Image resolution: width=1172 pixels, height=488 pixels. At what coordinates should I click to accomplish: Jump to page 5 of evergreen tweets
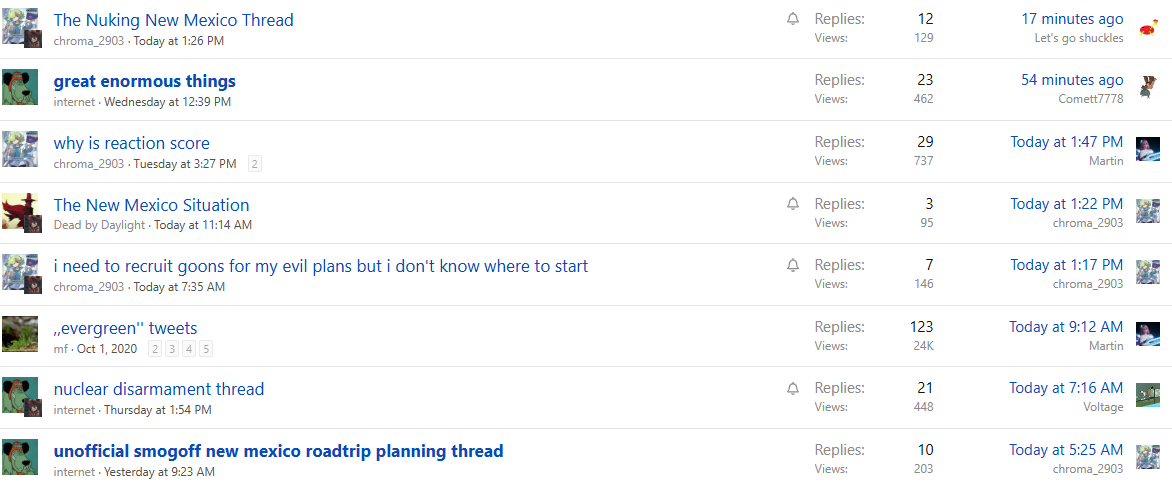click(x=206, y=349)
